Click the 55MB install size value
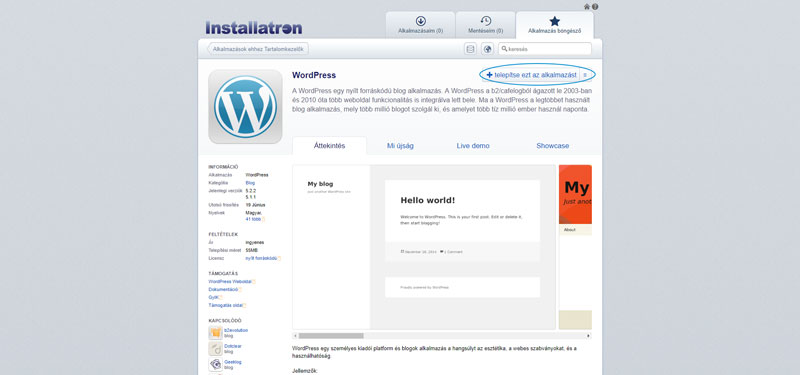This screenshot has height=375, width=800. coord(252,251)
